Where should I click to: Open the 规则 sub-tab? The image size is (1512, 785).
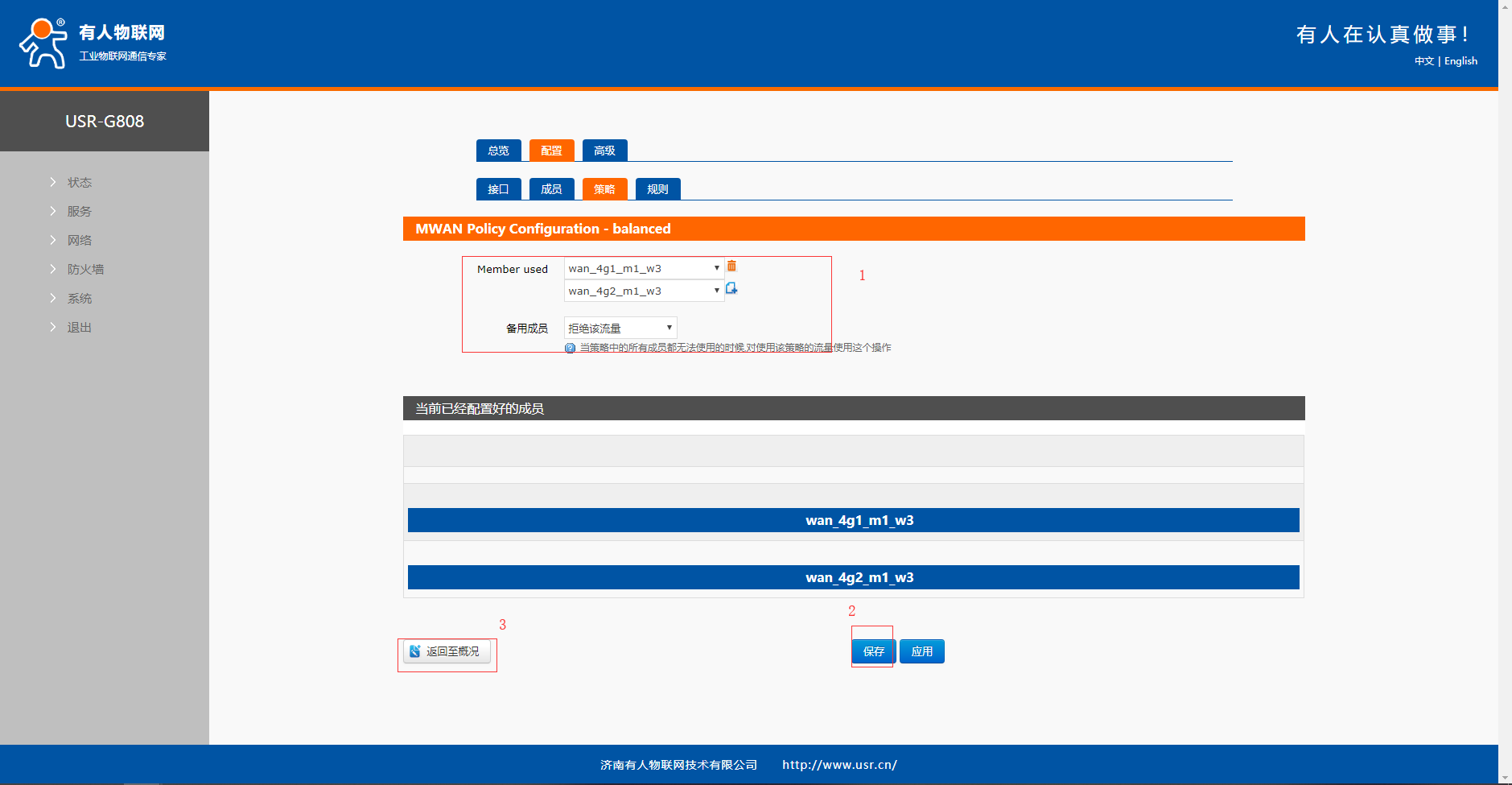(x=657, y=189)
